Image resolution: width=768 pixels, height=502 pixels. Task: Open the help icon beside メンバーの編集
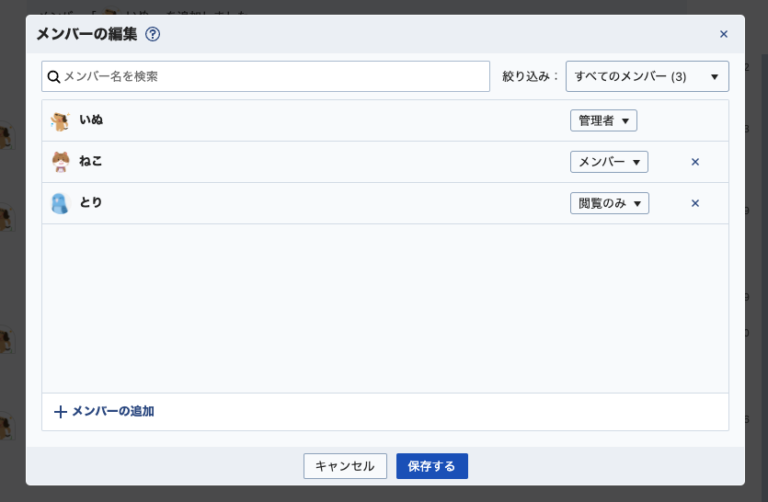(x=153, y=34)
